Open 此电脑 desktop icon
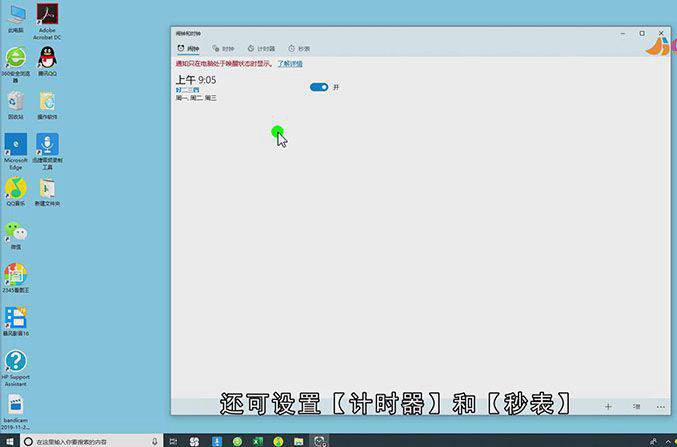Screen dimensions: 677x447 16,19
